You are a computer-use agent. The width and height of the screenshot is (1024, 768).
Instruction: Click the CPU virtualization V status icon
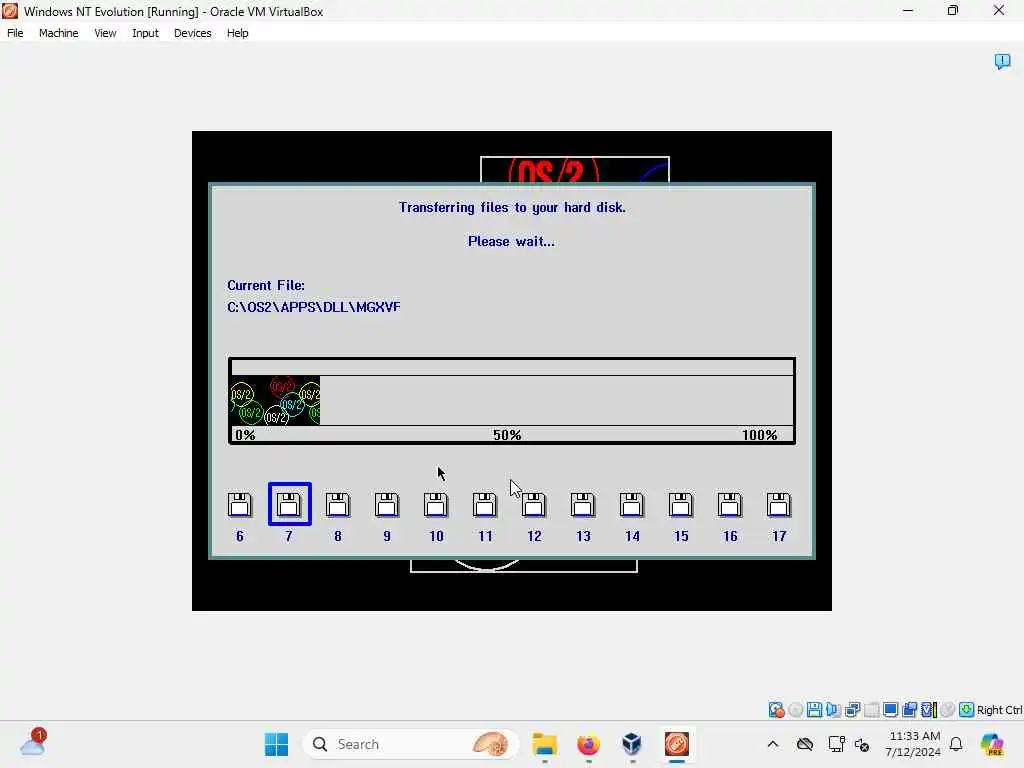click(929, 710)
